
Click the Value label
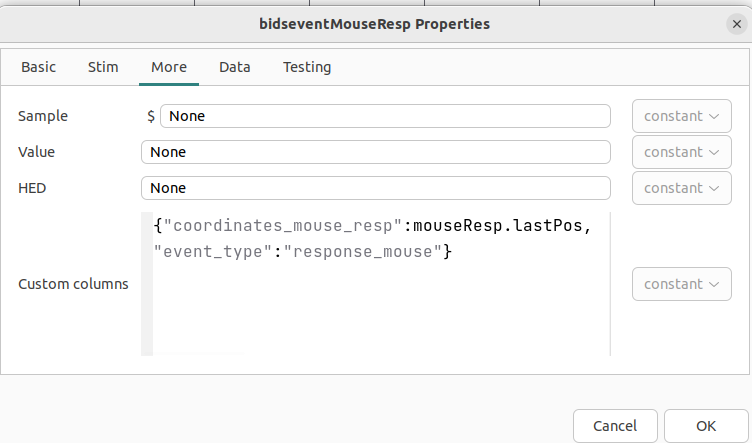tap(36, 152)
